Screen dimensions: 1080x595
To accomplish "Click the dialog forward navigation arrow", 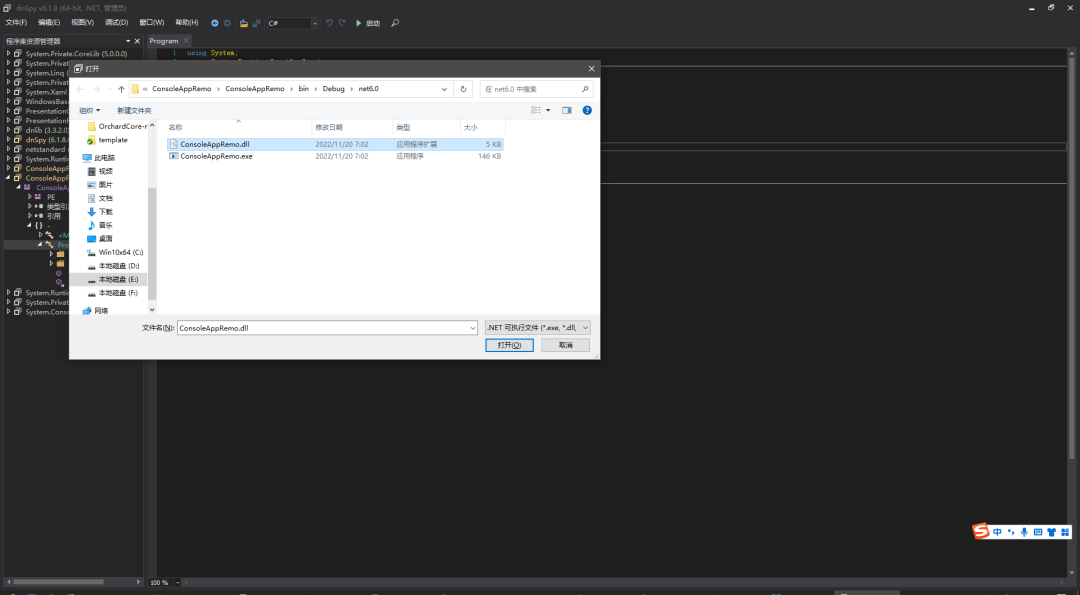I will pos(96,89).
